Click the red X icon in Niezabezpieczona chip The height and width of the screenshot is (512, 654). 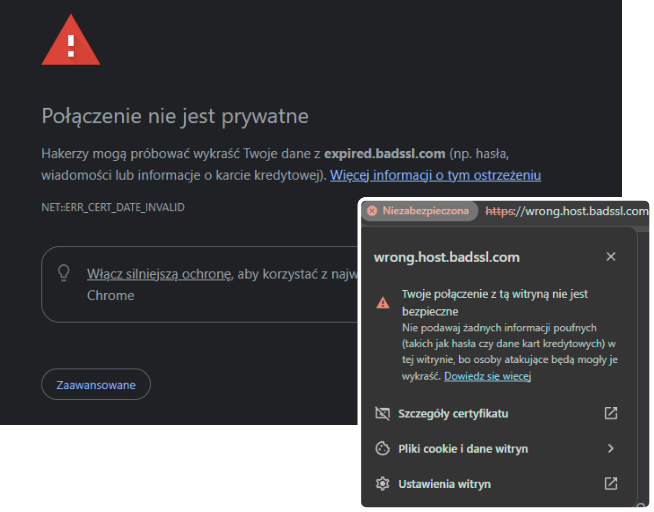click(x=372, y=211)
